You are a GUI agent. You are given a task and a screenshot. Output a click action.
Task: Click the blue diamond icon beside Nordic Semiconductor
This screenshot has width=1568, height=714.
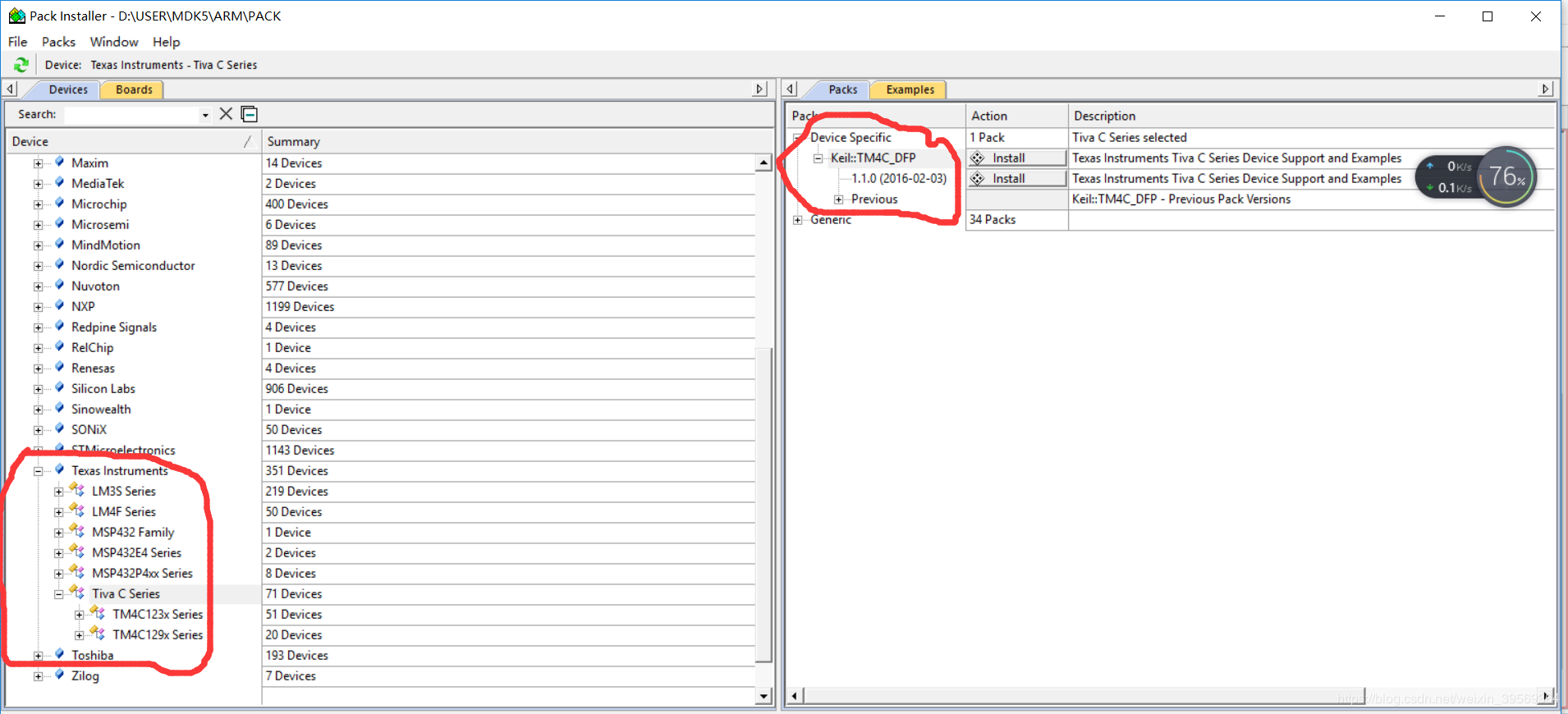click(x=59, y=265)
